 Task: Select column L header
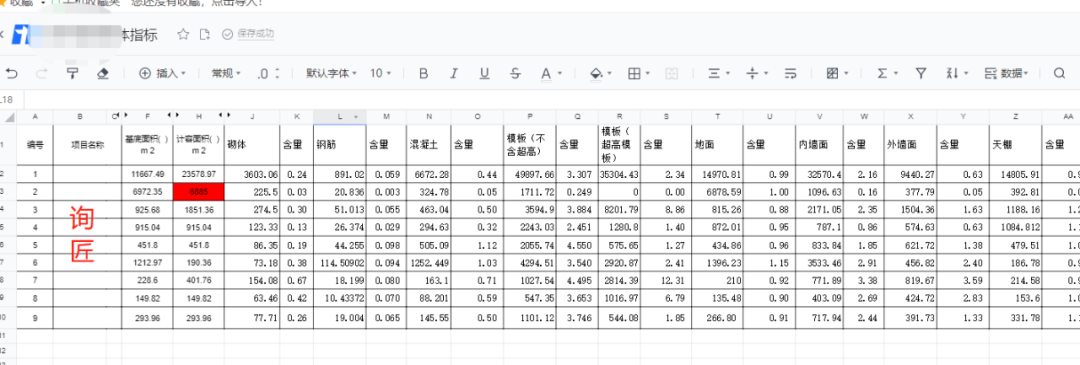pos(340,117)
